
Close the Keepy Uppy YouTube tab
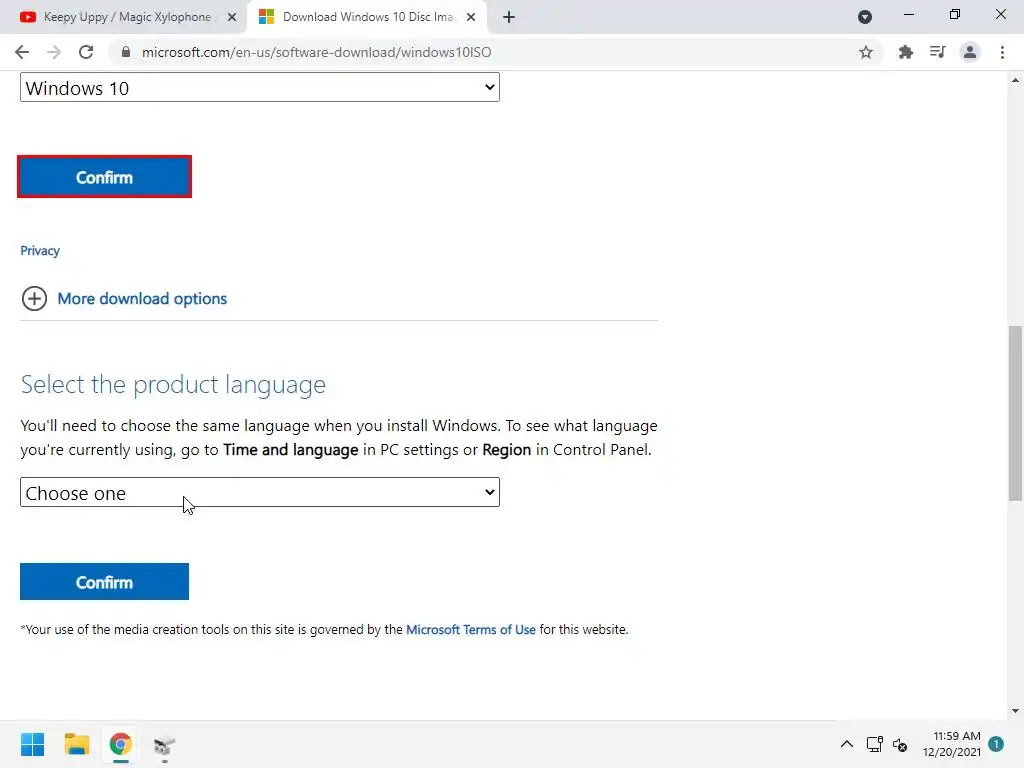[232, 17]
